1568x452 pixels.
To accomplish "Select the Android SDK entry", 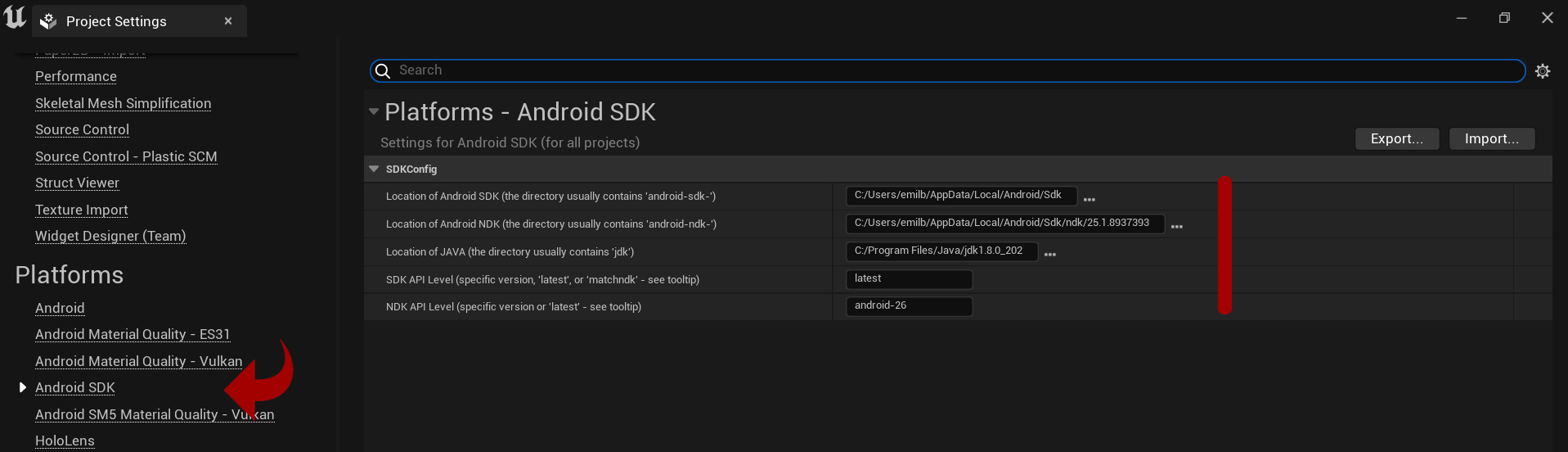I will (75, 387).
